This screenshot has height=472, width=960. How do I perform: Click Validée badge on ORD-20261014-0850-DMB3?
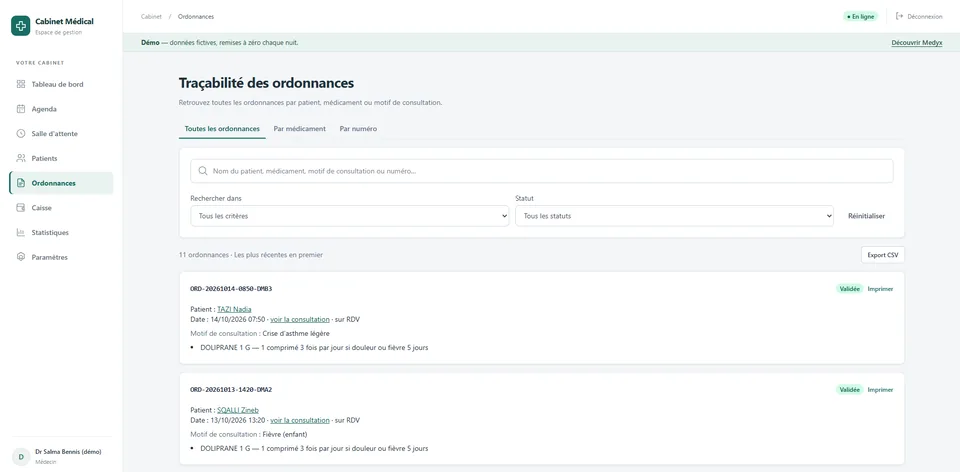[x=850, y=289]
